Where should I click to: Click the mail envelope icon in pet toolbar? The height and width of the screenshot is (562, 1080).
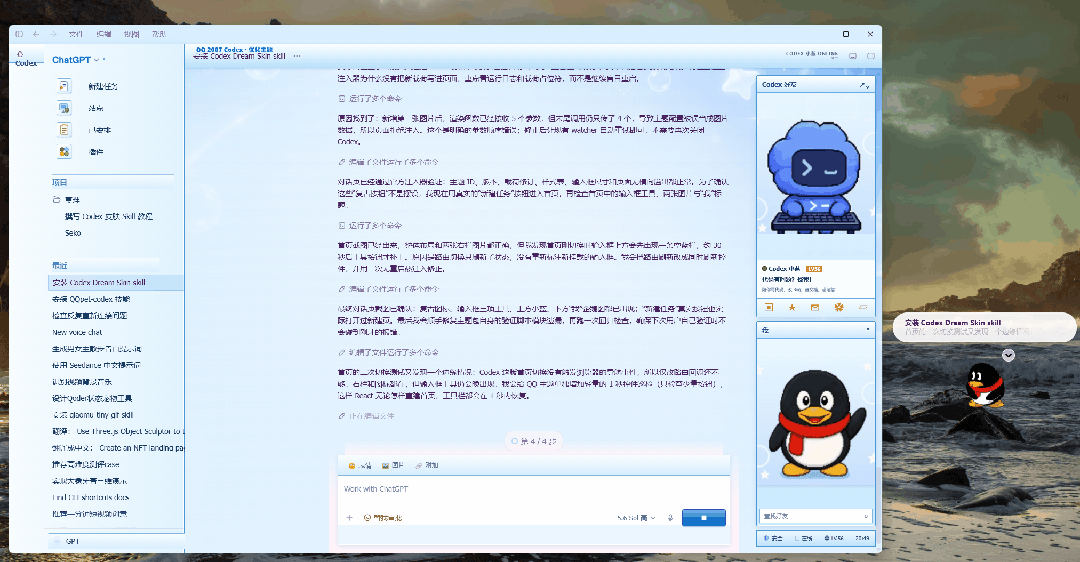pos(815,307)
